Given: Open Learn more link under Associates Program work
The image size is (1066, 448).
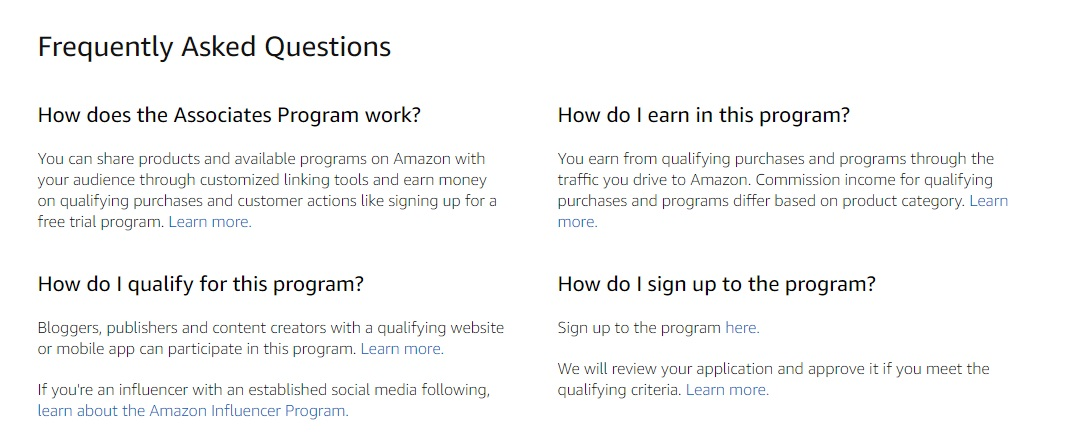Looking at the screenshot, I should click(x=210, y=222).
